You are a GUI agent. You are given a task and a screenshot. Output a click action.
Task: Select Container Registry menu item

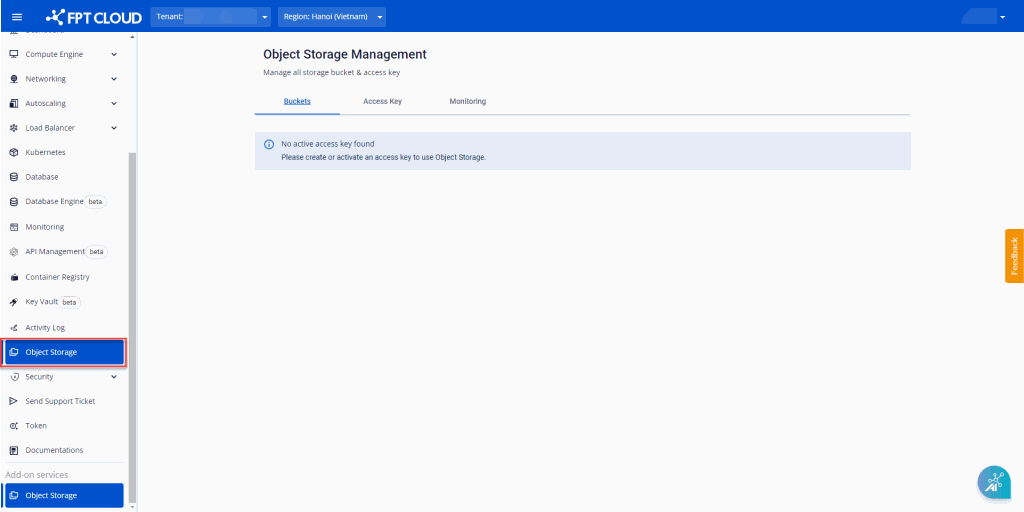click(64, 277)
